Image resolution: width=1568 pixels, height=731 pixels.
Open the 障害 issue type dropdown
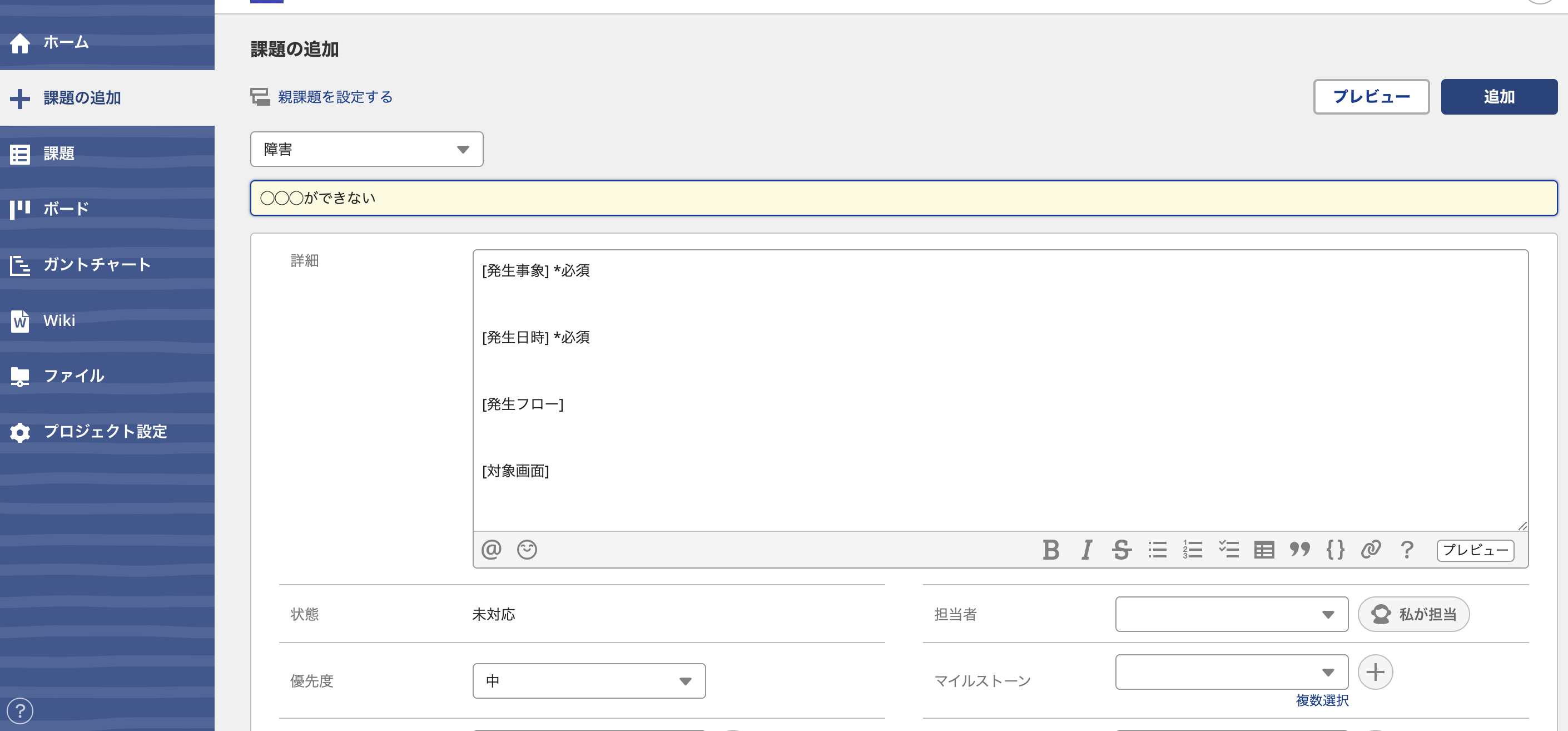(x=366, y=149)
